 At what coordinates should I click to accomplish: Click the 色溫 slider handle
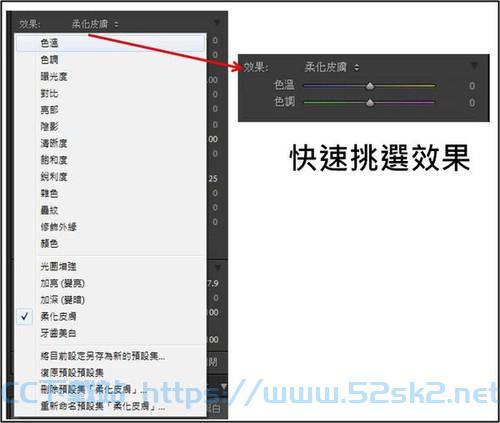point(370,86)
